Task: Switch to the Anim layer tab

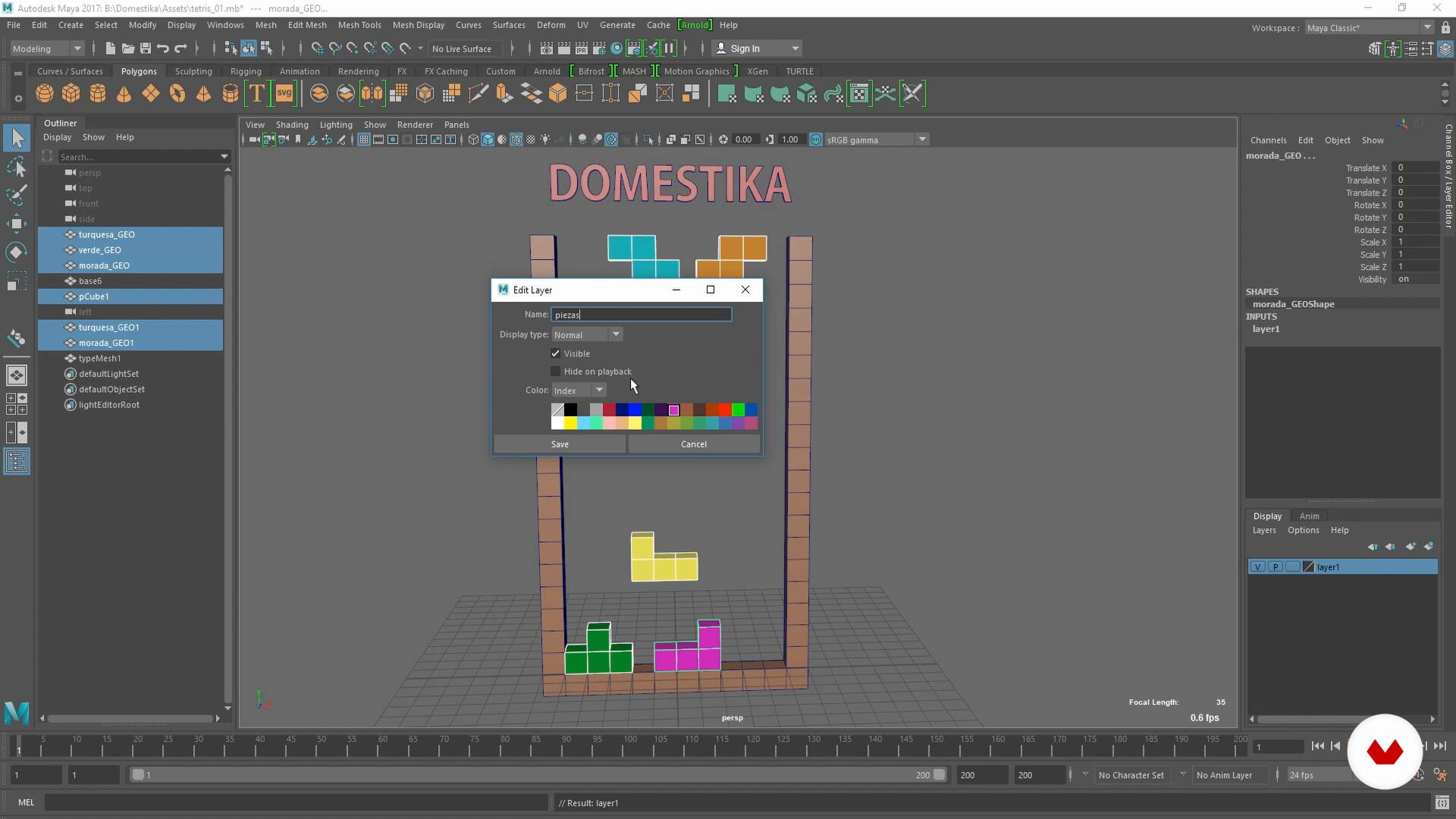Action: (x=1310, y=516)
